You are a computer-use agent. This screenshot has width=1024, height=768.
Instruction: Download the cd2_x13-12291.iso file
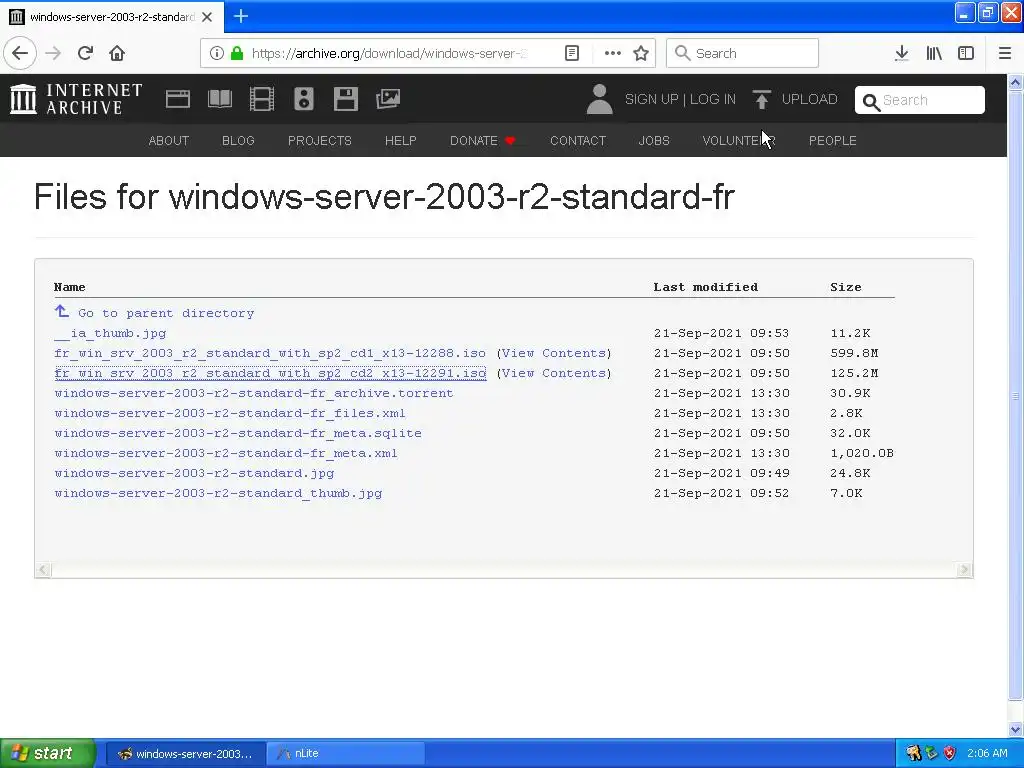(x=270, y=373)
